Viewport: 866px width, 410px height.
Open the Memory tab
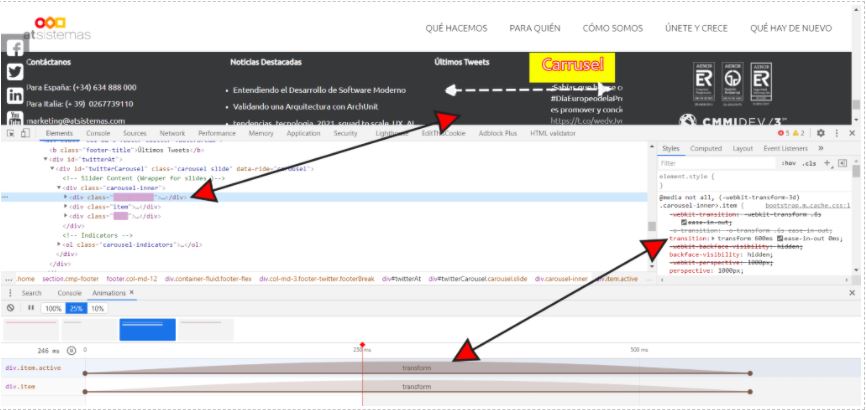click(x=261, y=133)
